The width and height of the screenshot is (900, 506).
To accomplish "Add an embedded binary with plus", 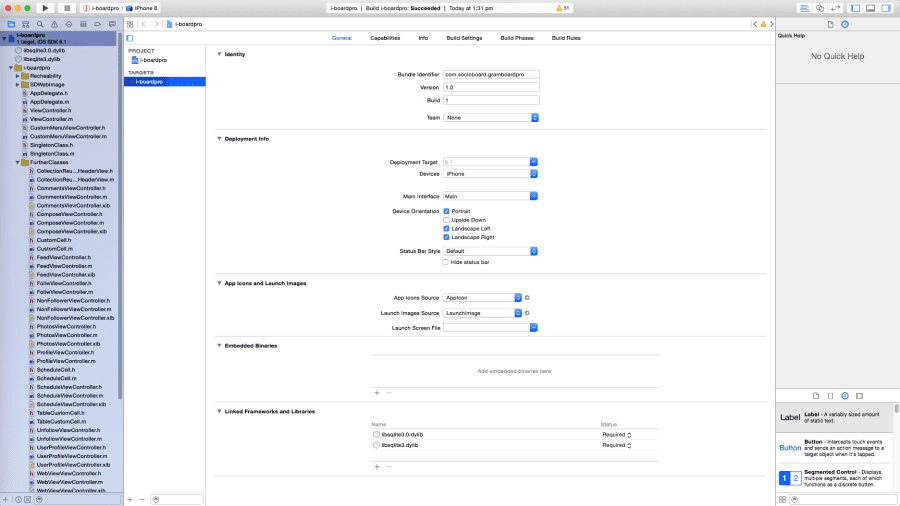I will pos(377,393).
